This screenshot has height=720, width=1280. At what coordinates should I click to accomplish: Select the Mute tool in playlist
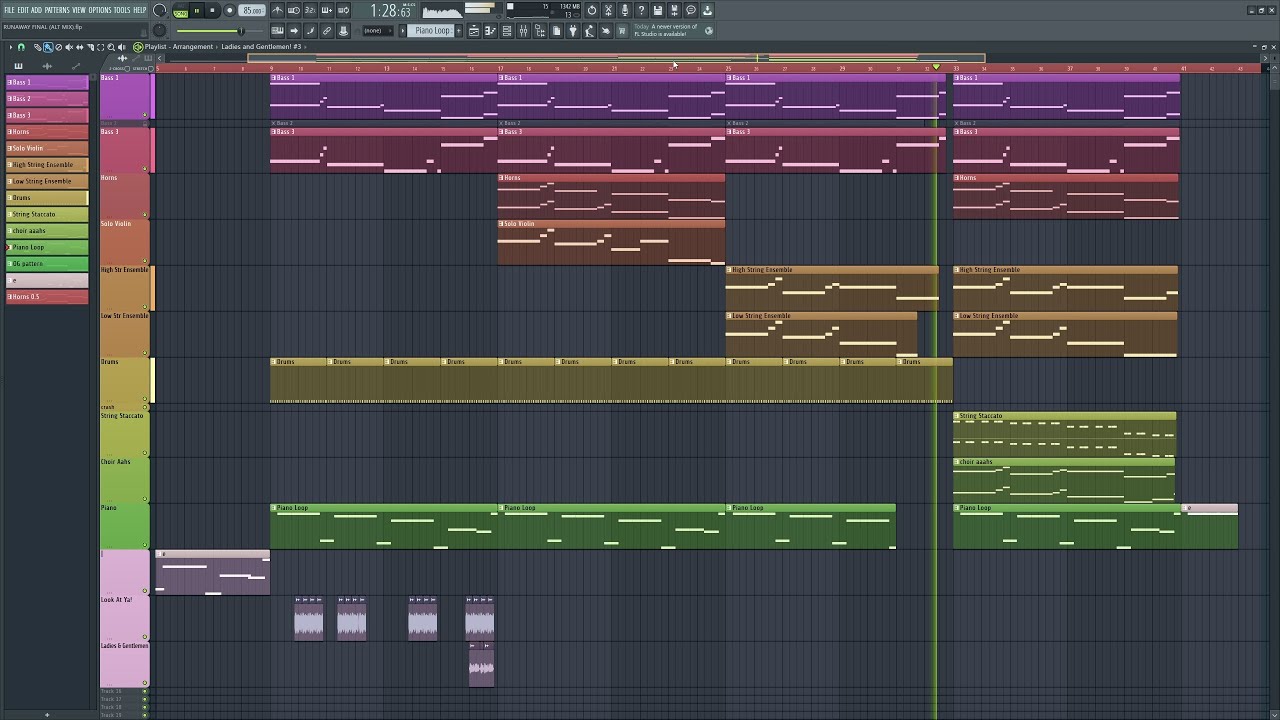(x=69, y=47)
